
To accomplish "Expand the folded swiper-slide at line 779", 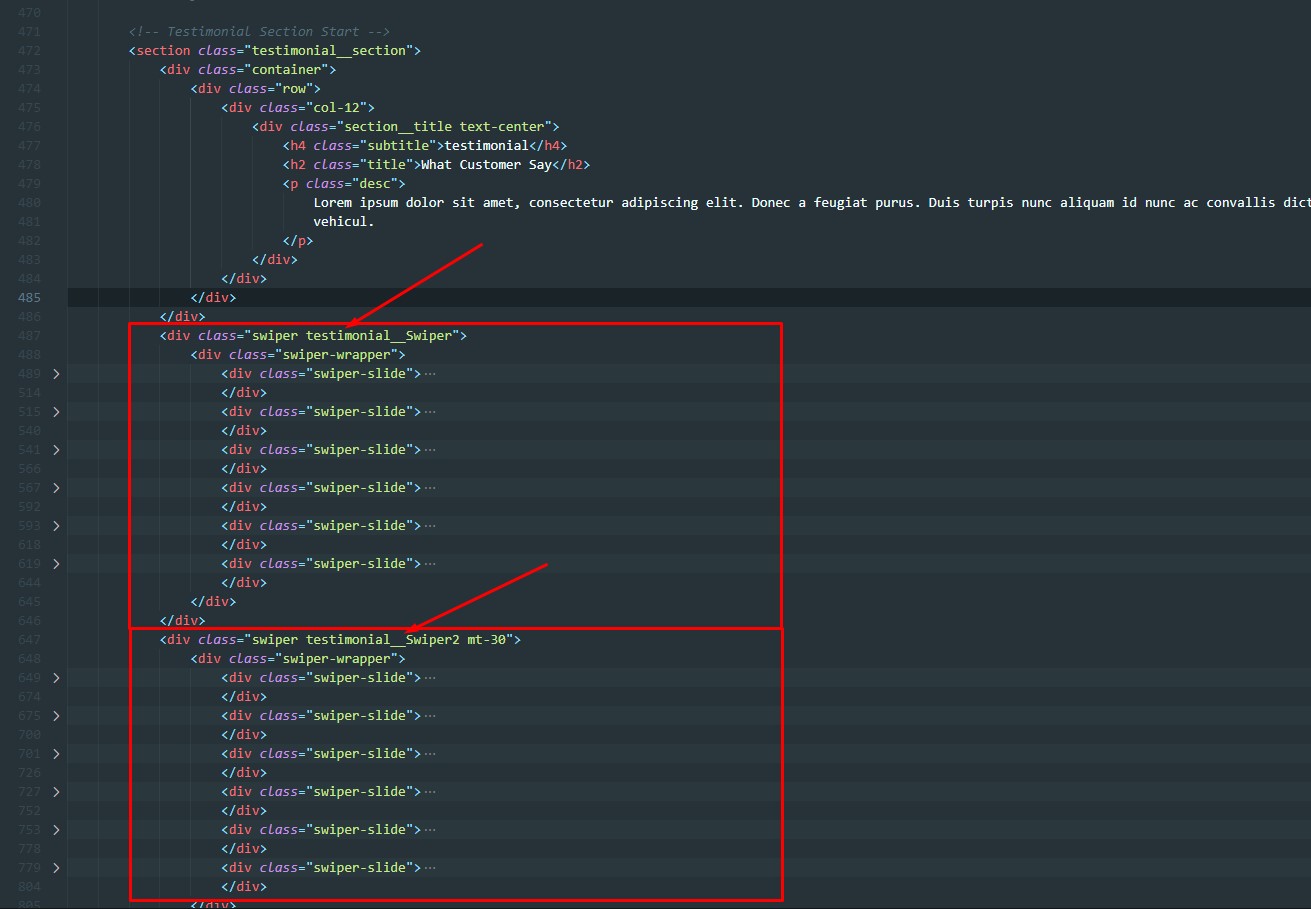I will pos(56,868).
